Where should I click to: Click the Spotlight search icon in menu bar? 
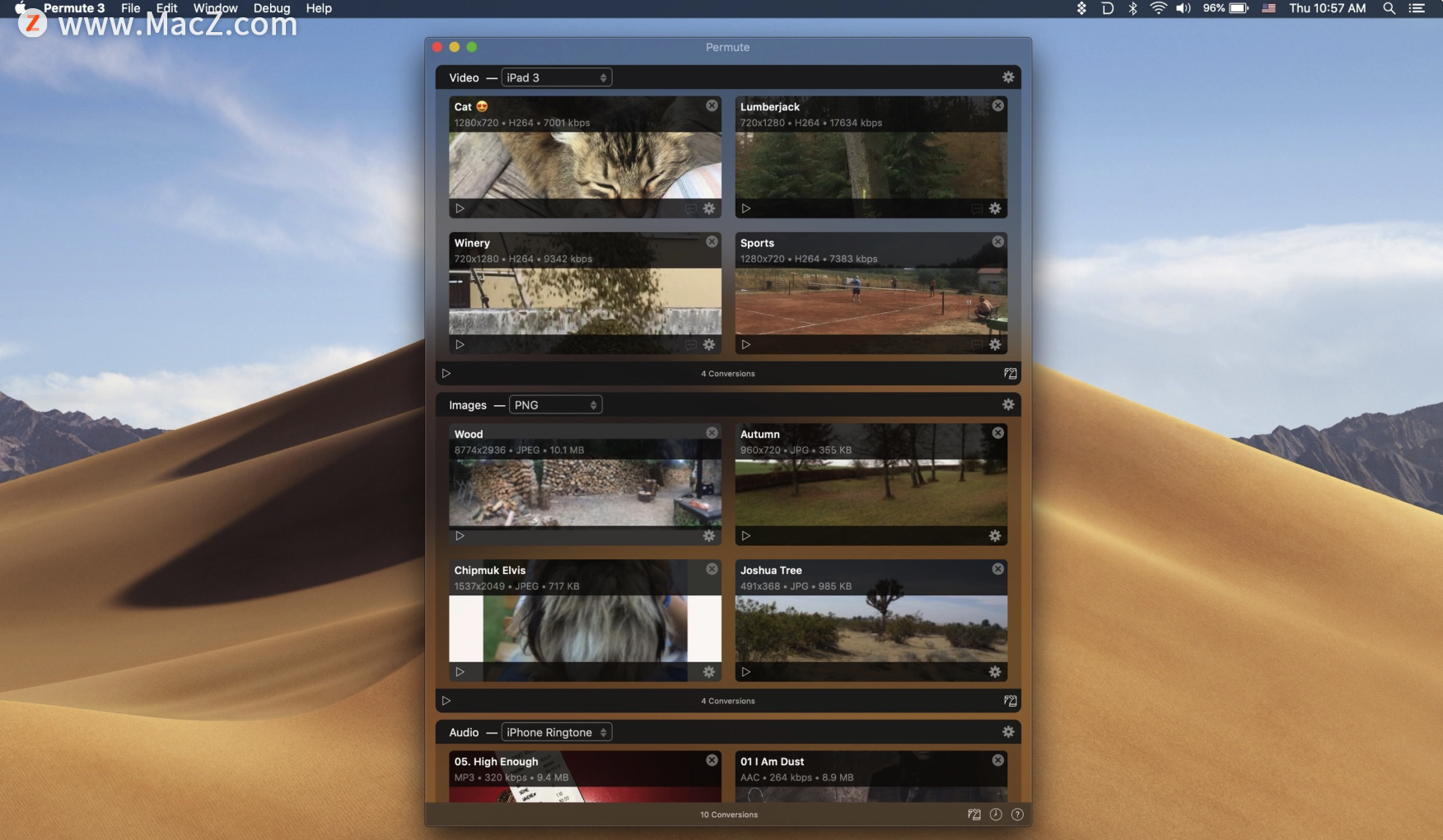pyautogui.click(x=1389, y=8)
